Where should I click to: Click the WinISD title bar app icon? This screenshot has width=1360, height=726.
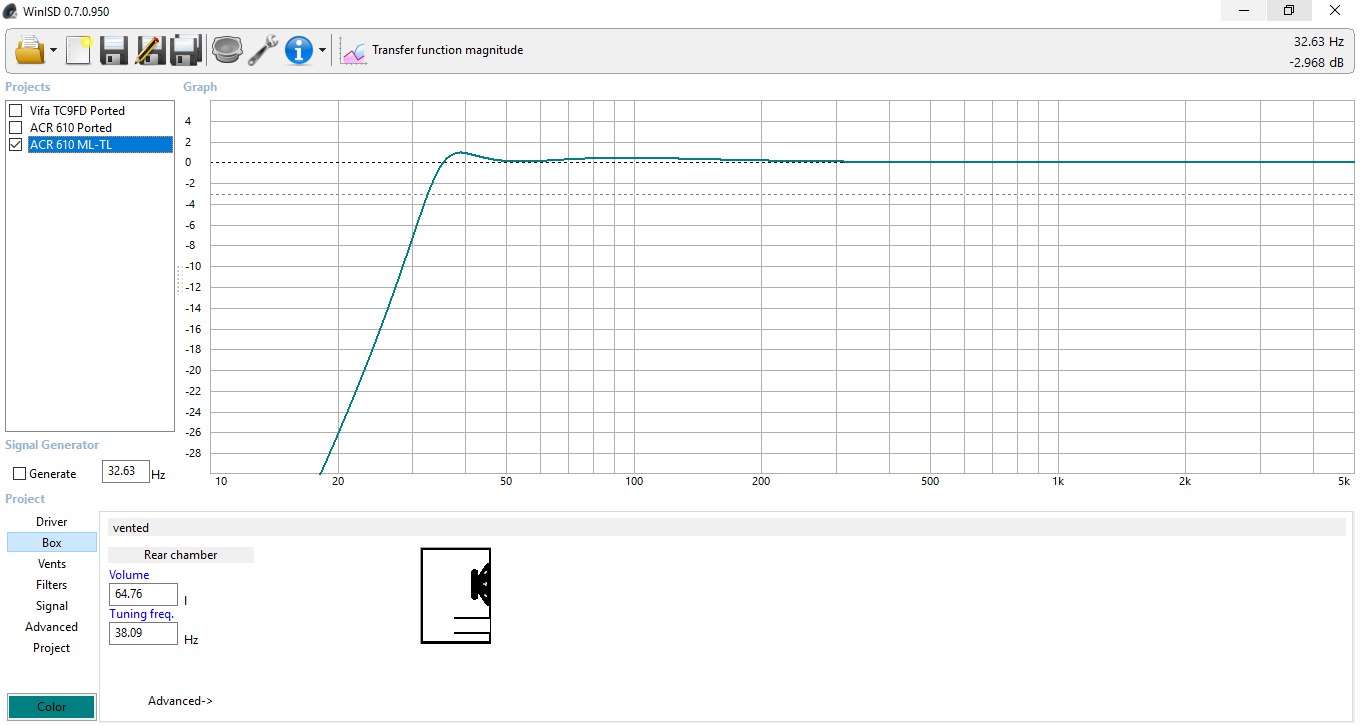click(11, 11)
